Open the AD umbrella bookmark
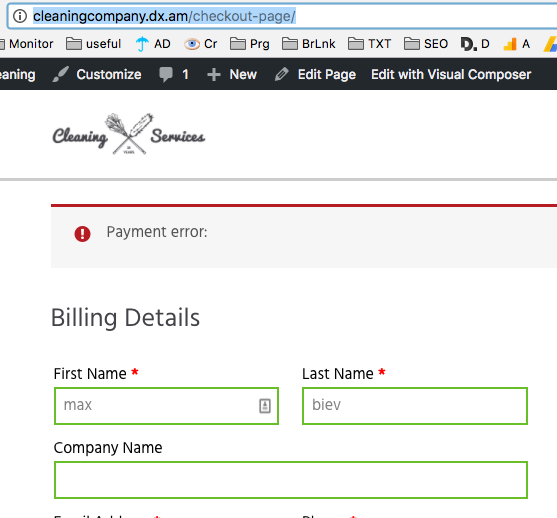Screen dimensions: 557x518 click(x=153, y=44)
